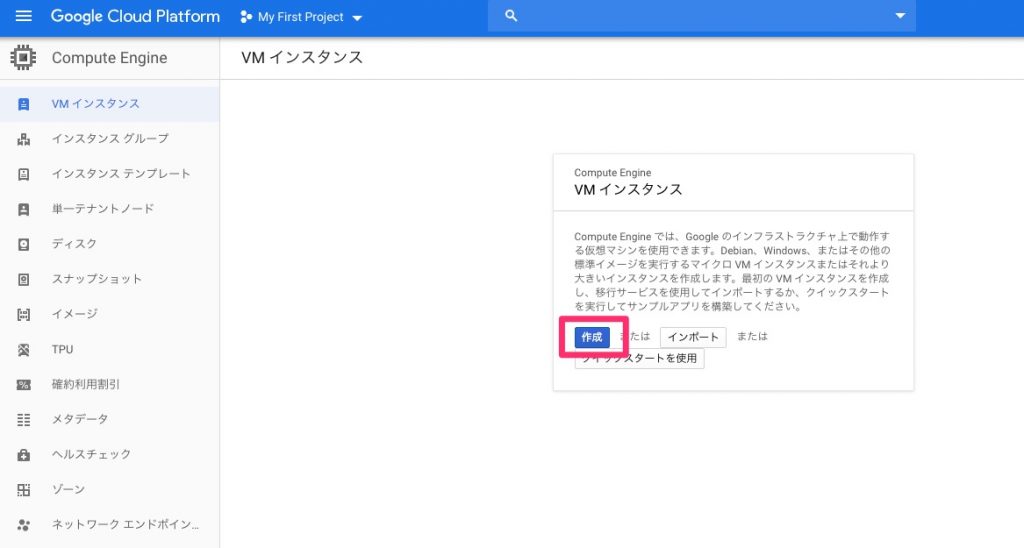Click the TPU sidebar icon
Image resolution: width=1024 pixels, height=548 pixels.
click(x=24, y=350)
